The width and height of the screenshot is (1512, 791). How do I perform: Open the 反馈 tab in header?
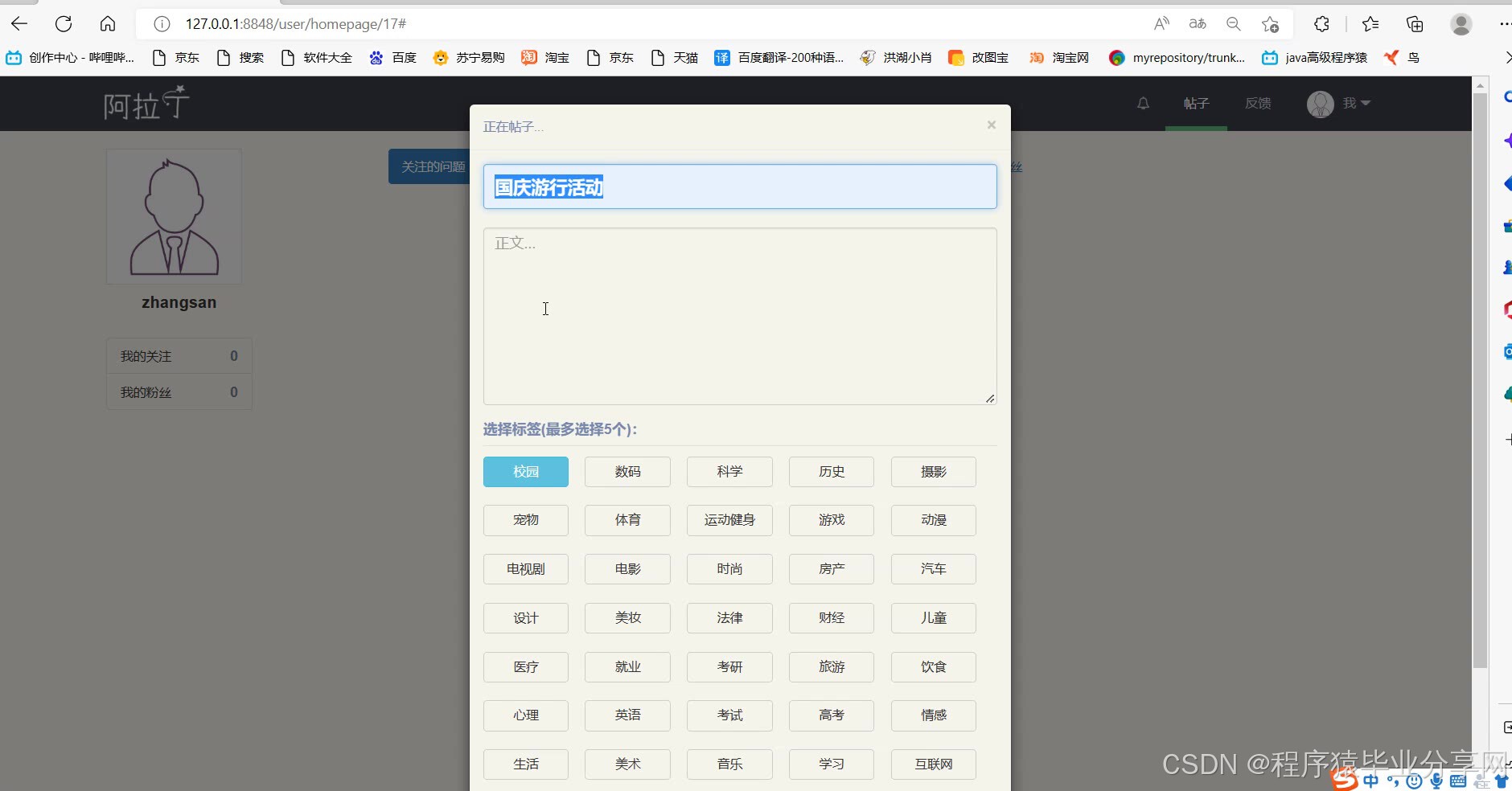pos(1258,103)
